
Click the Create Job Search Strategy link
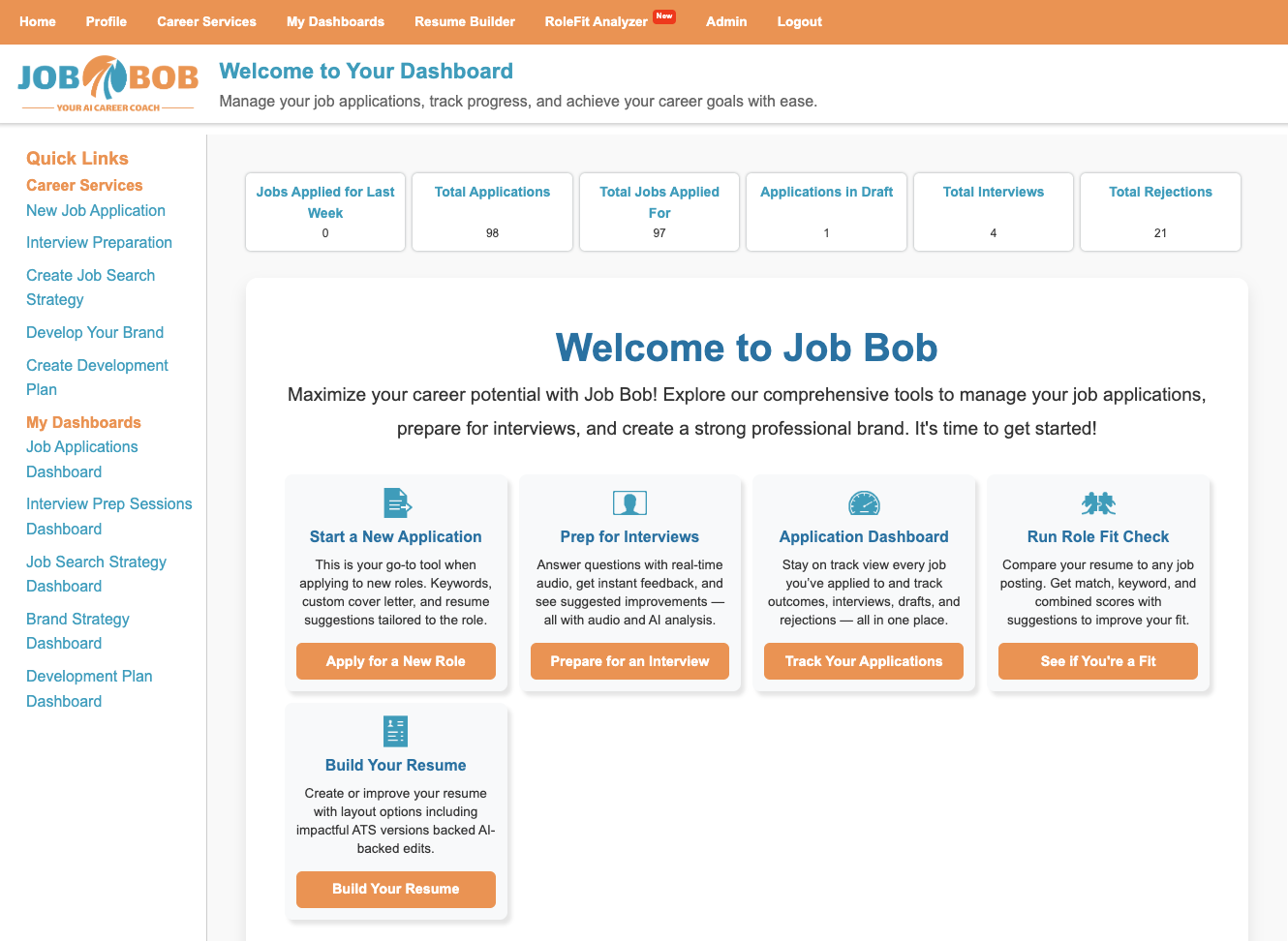[90, 287]
